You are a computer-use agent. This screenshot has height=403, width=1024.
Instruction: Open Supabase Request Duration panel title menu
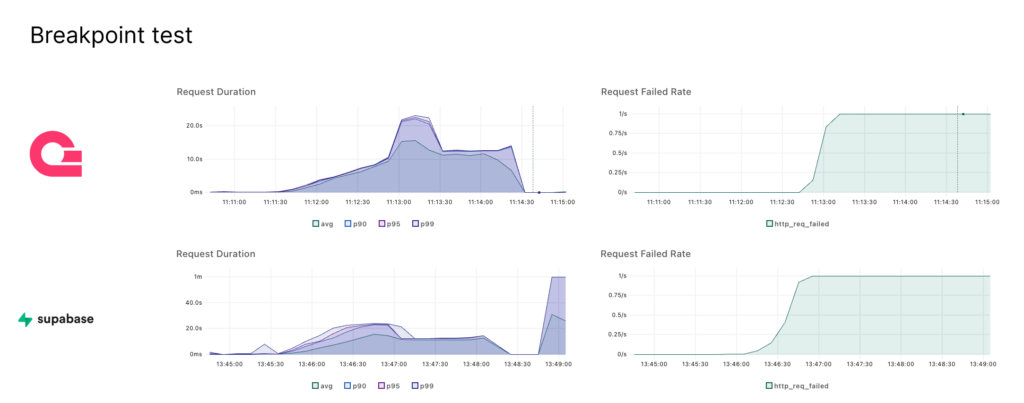(x=216, y=254)
